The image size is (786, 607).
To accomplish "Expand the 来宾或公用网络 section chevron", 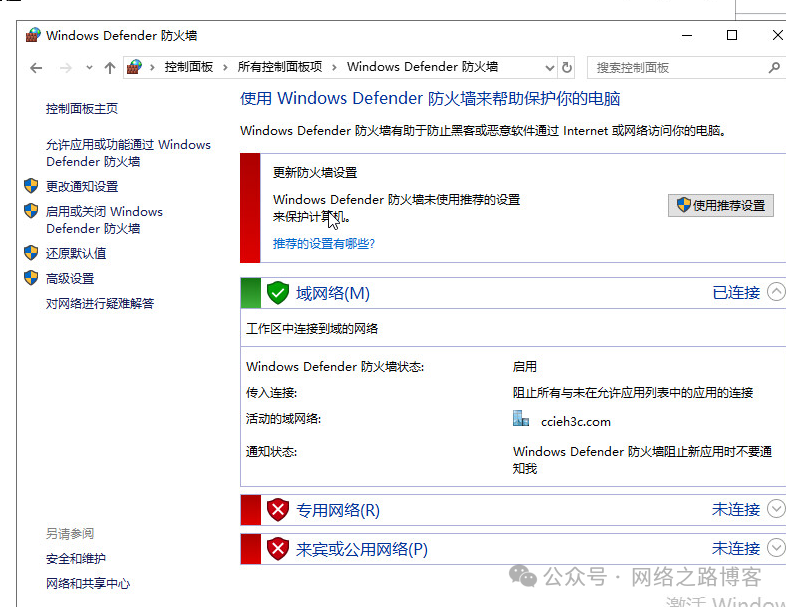I will [x=776, y=548].
